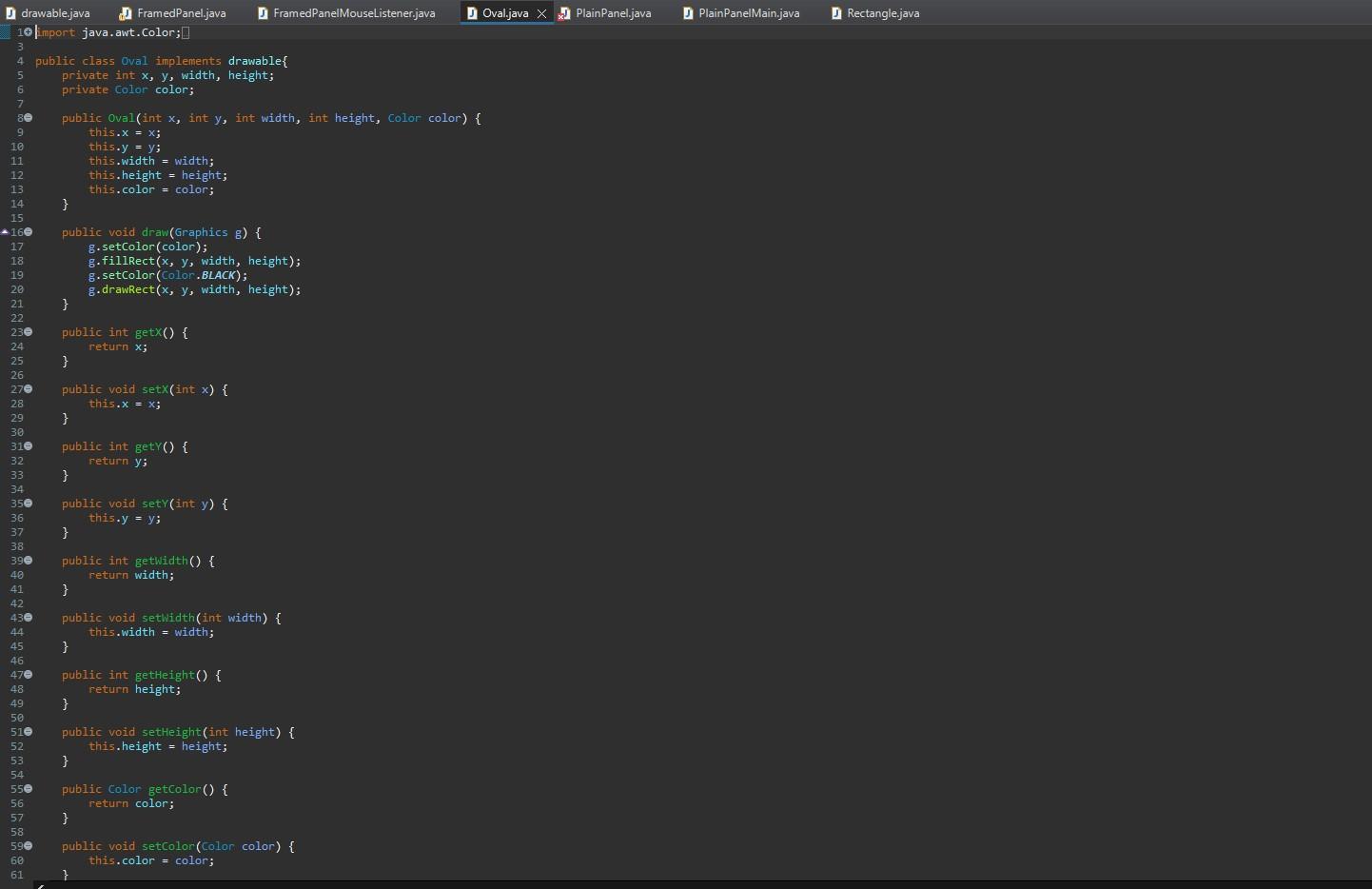Viewport: 1372px width, 889px height.
Task: Click 'return width;' statement
Action: [x=131, y=575]
